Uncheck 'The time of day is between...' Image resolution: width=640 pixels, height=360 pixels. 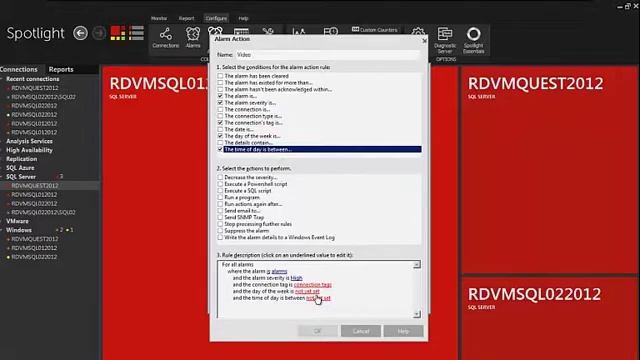[x=220, y=149]
